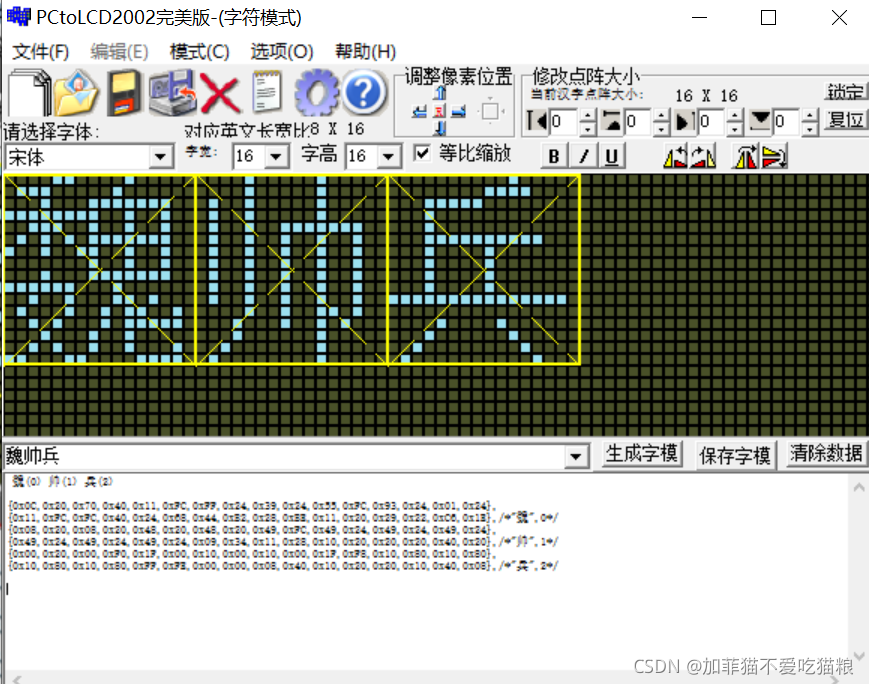Open the 文件(F) menu
The height and width of the screenshot is (684, 869).
pos(40,52)
